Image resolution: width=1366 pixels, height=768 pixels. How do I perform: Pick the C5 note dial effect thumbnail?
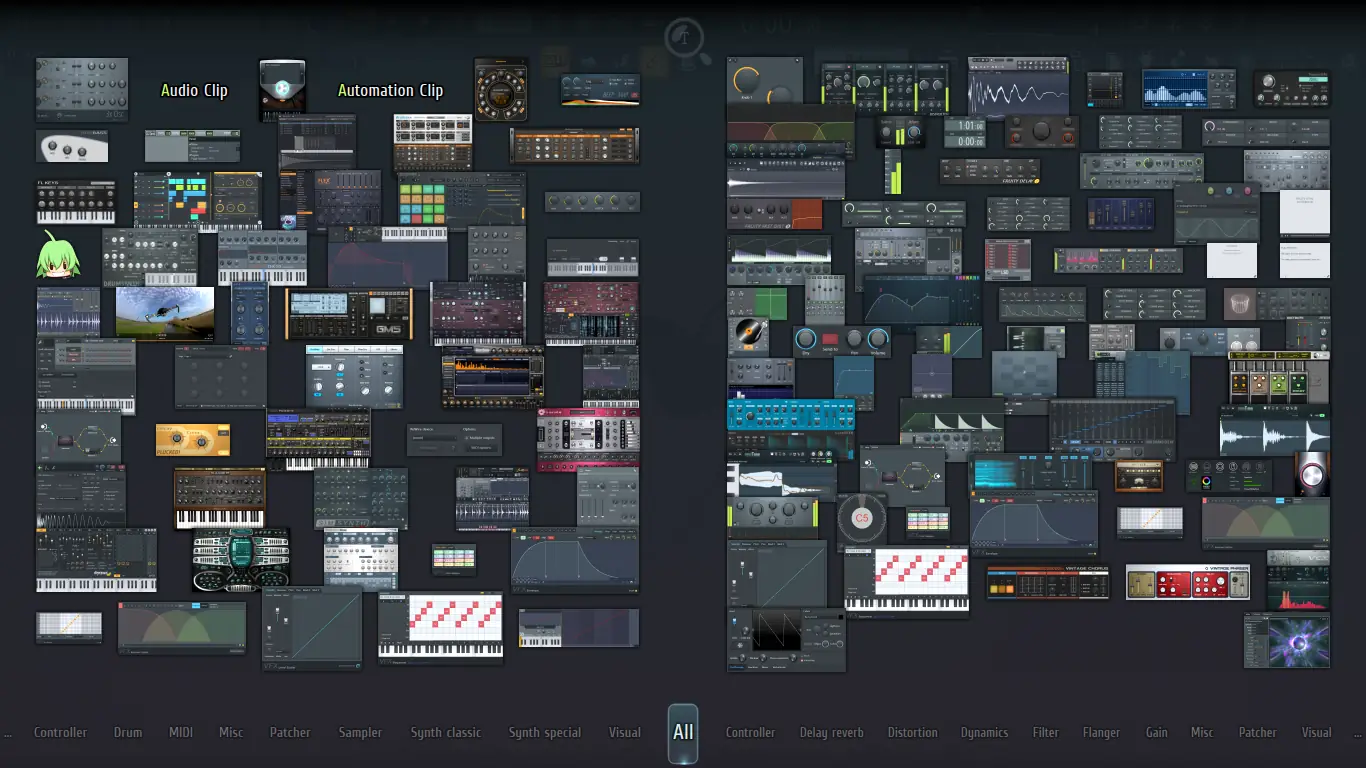click(862, 517)
